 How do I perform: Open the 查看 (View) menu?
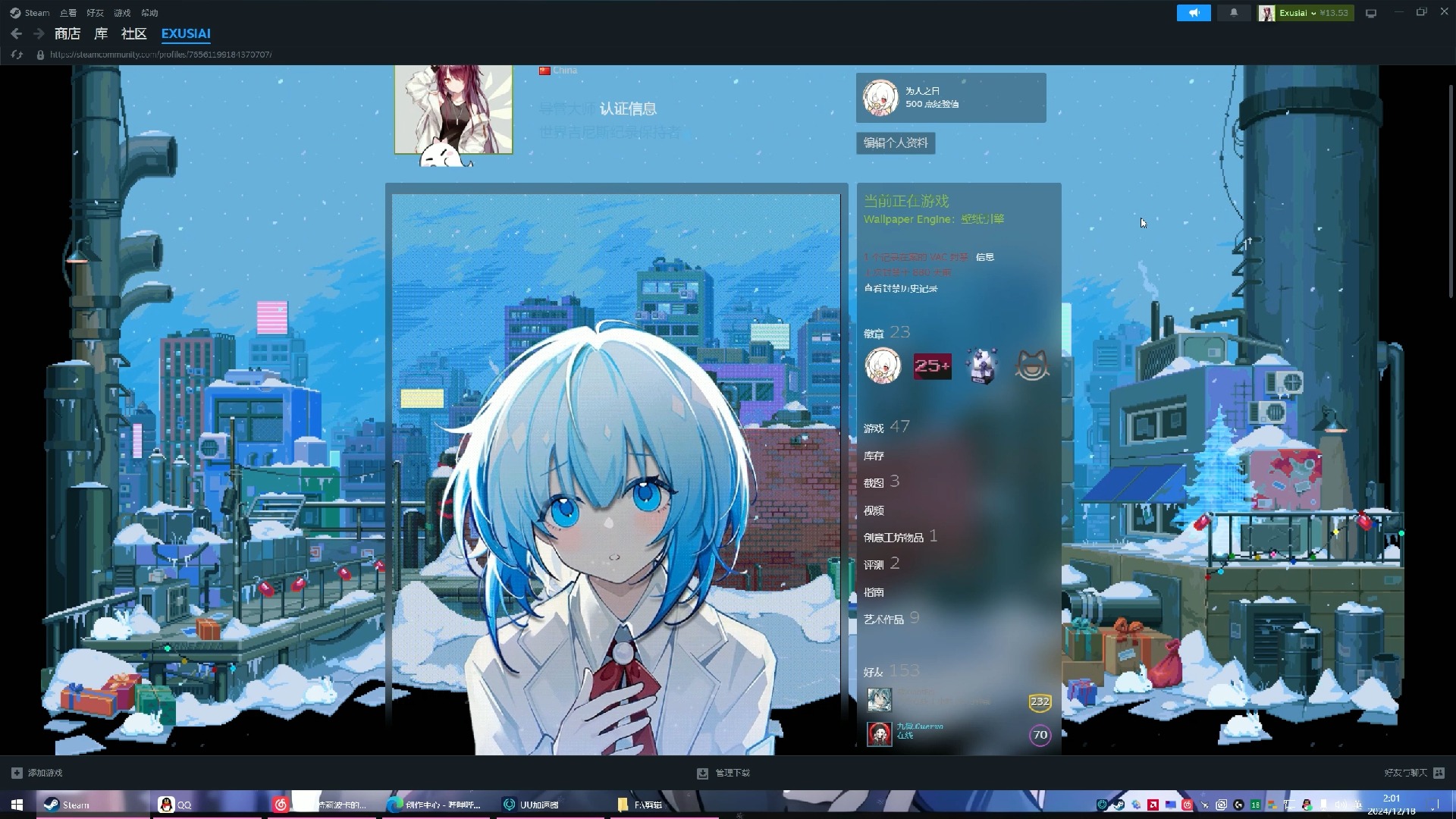coord(68,13)
